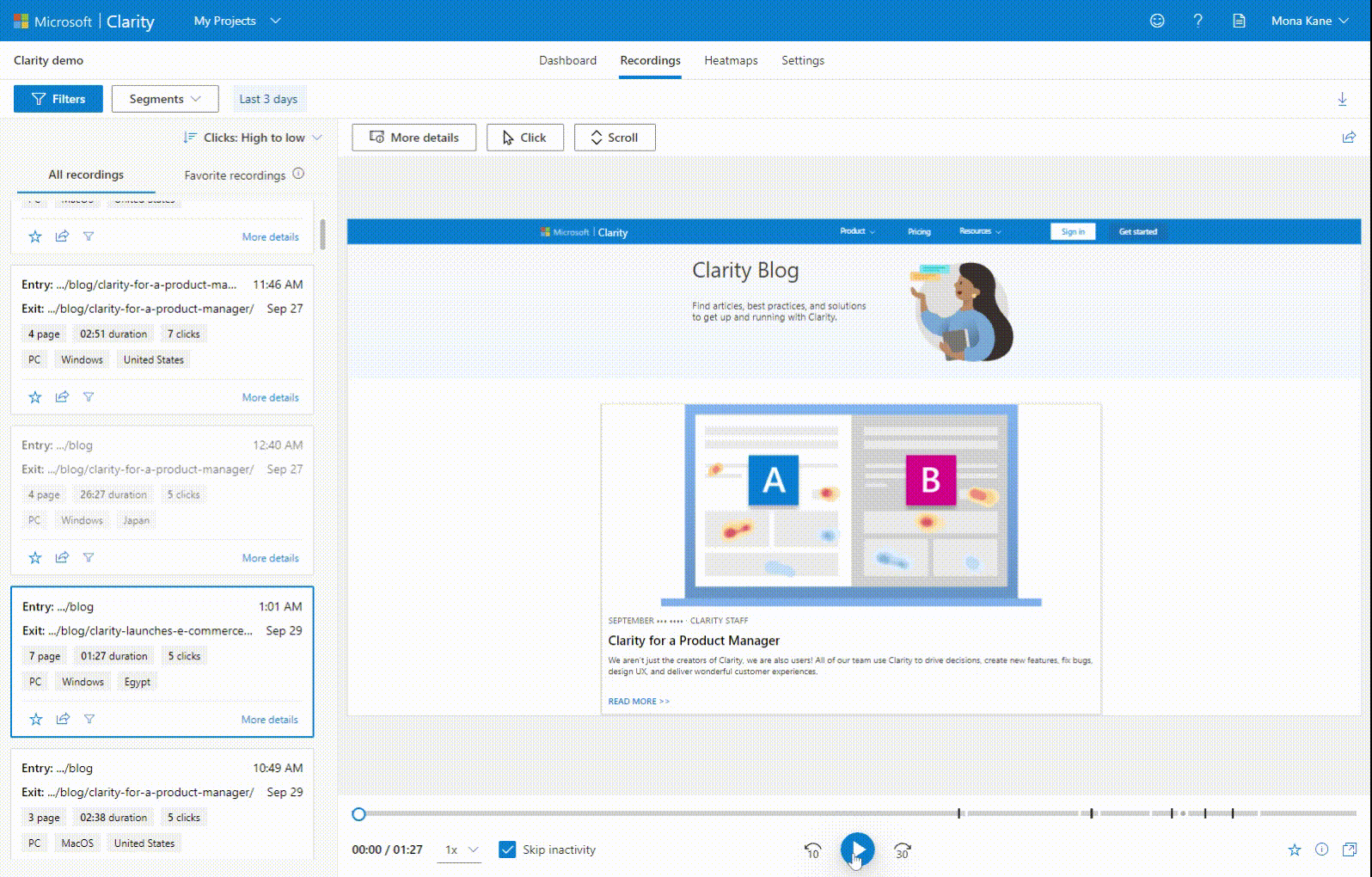The image size is (1372, 877).
Task: Jump to the first event marker on timeline
Action: [959, 813]
